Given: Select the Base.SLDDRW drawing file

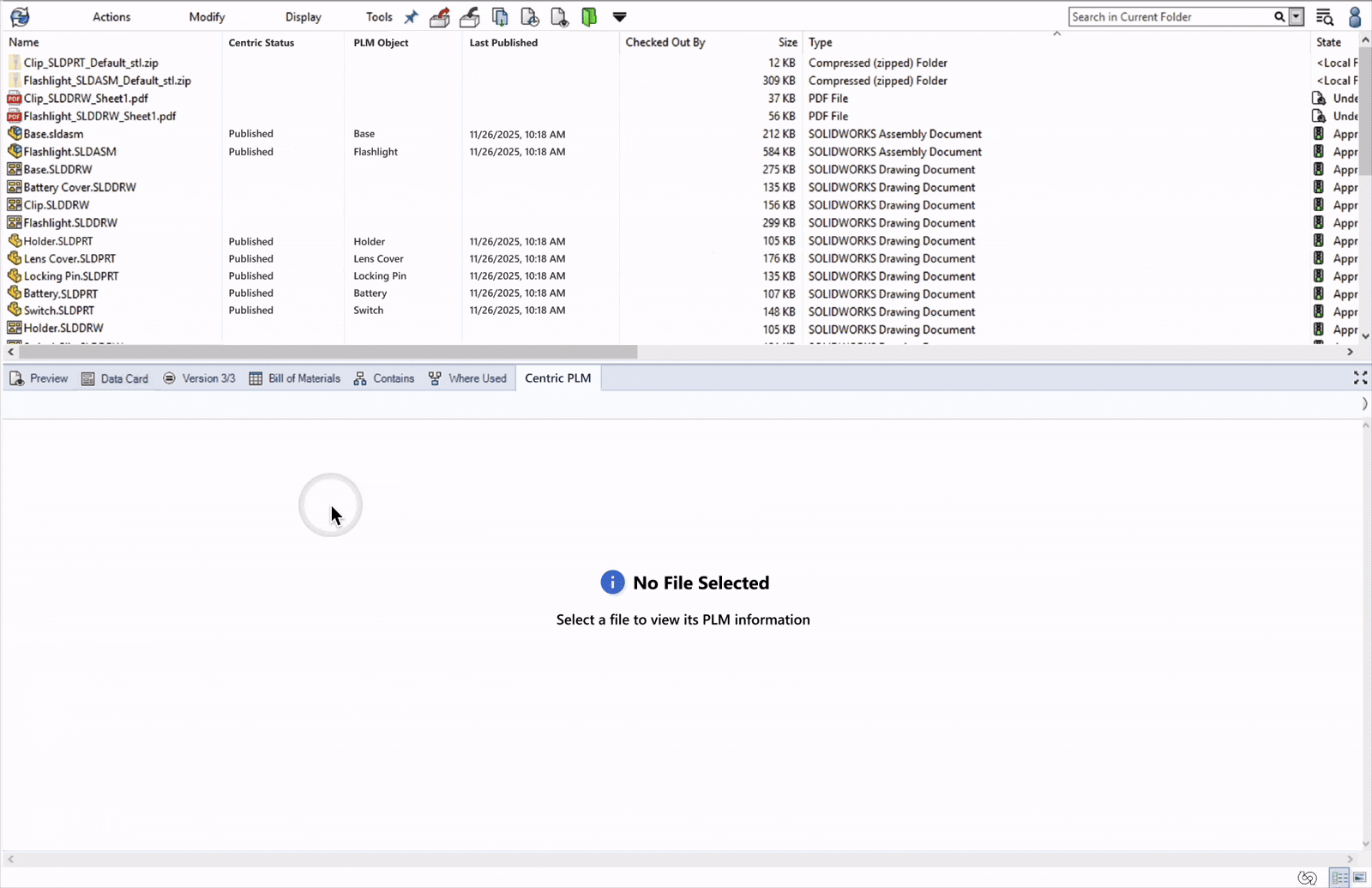Looking at the screenshot, I should pyautogui.click(x=57, y=170).
